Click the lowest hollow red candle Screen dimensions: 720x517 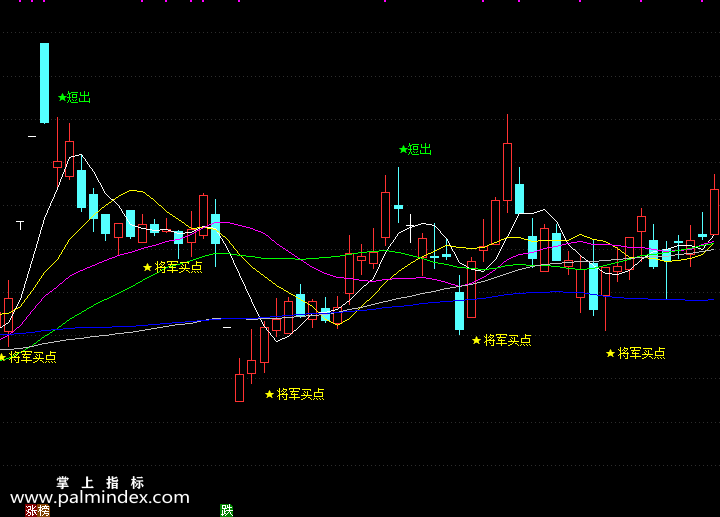pos(239,388)
